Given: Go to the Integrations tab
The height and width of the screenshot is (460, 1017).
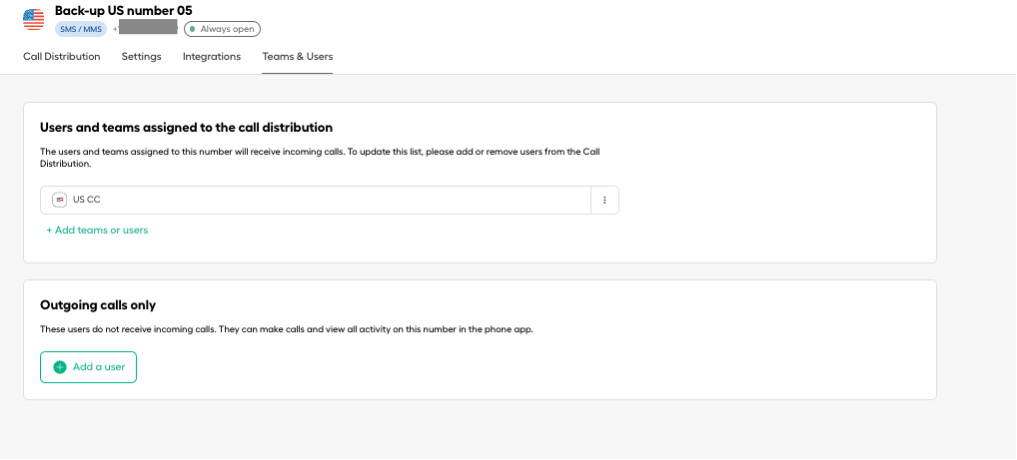Looking at the screenshot, I should [211, 56].
